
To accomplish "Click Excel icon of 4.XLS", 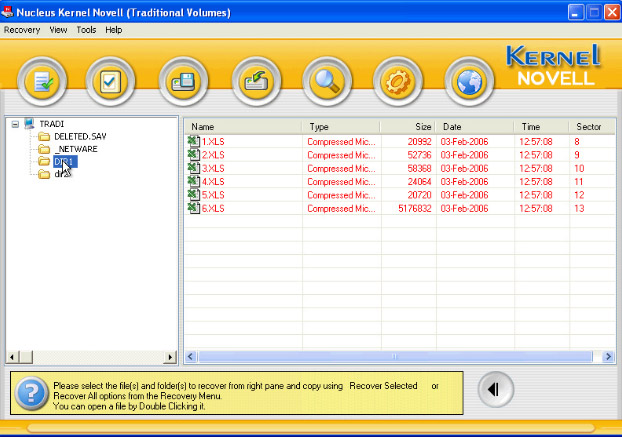I will [194, 181].
